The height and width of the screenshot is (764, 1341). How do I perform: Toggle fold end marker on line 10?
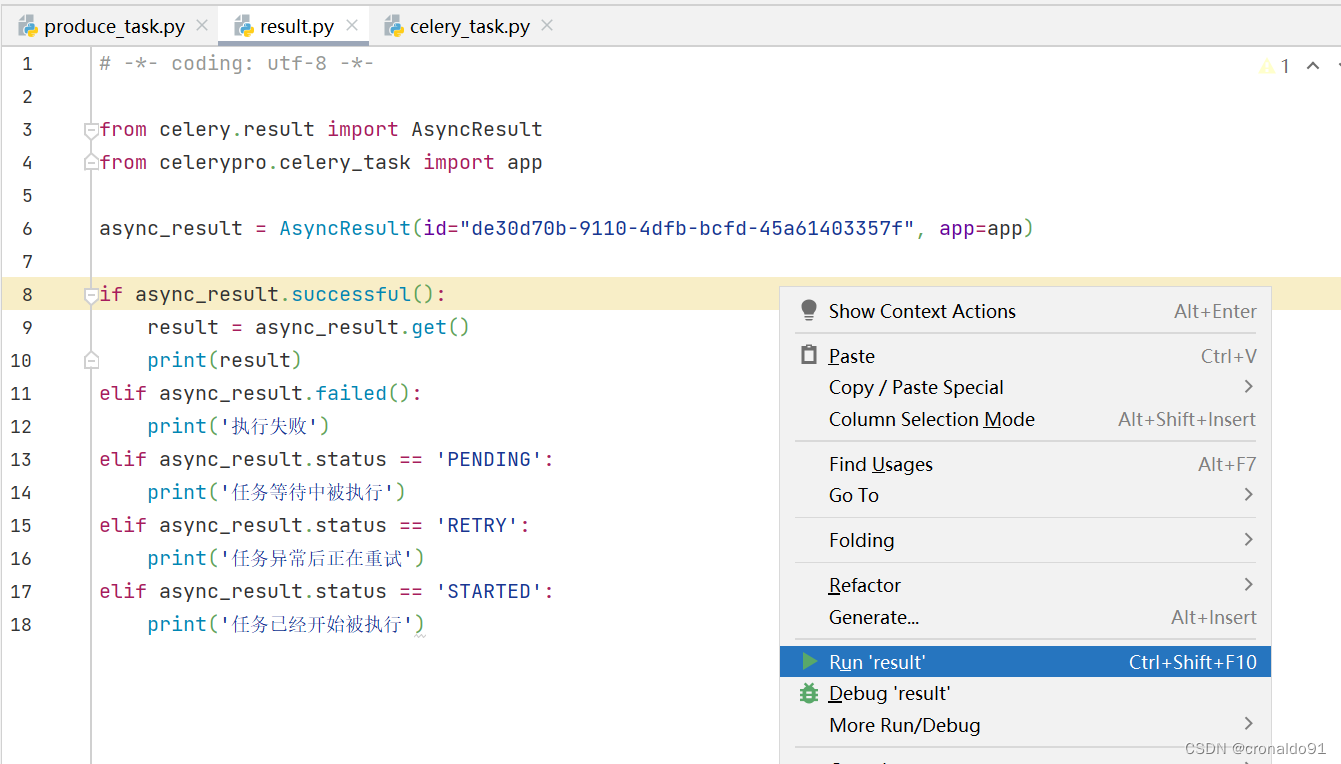[x=91, y=359]
